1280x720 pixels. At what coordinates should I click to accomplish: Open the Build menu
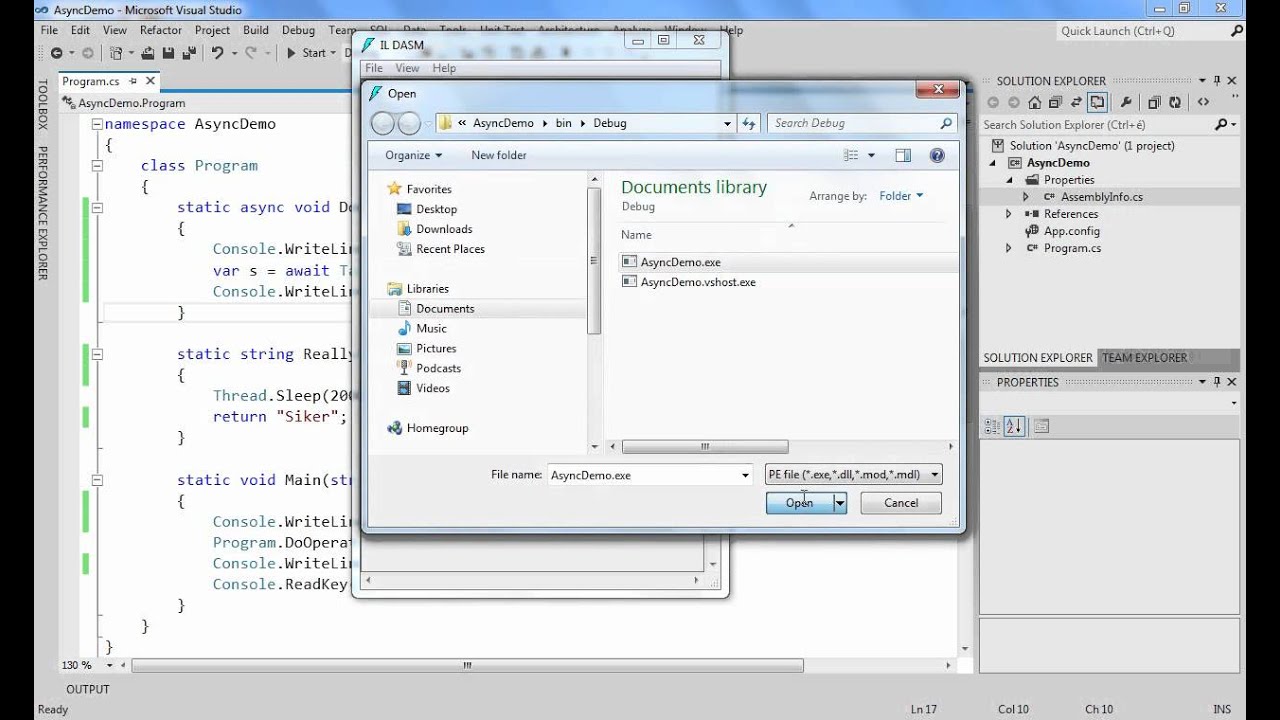point(255,31)
